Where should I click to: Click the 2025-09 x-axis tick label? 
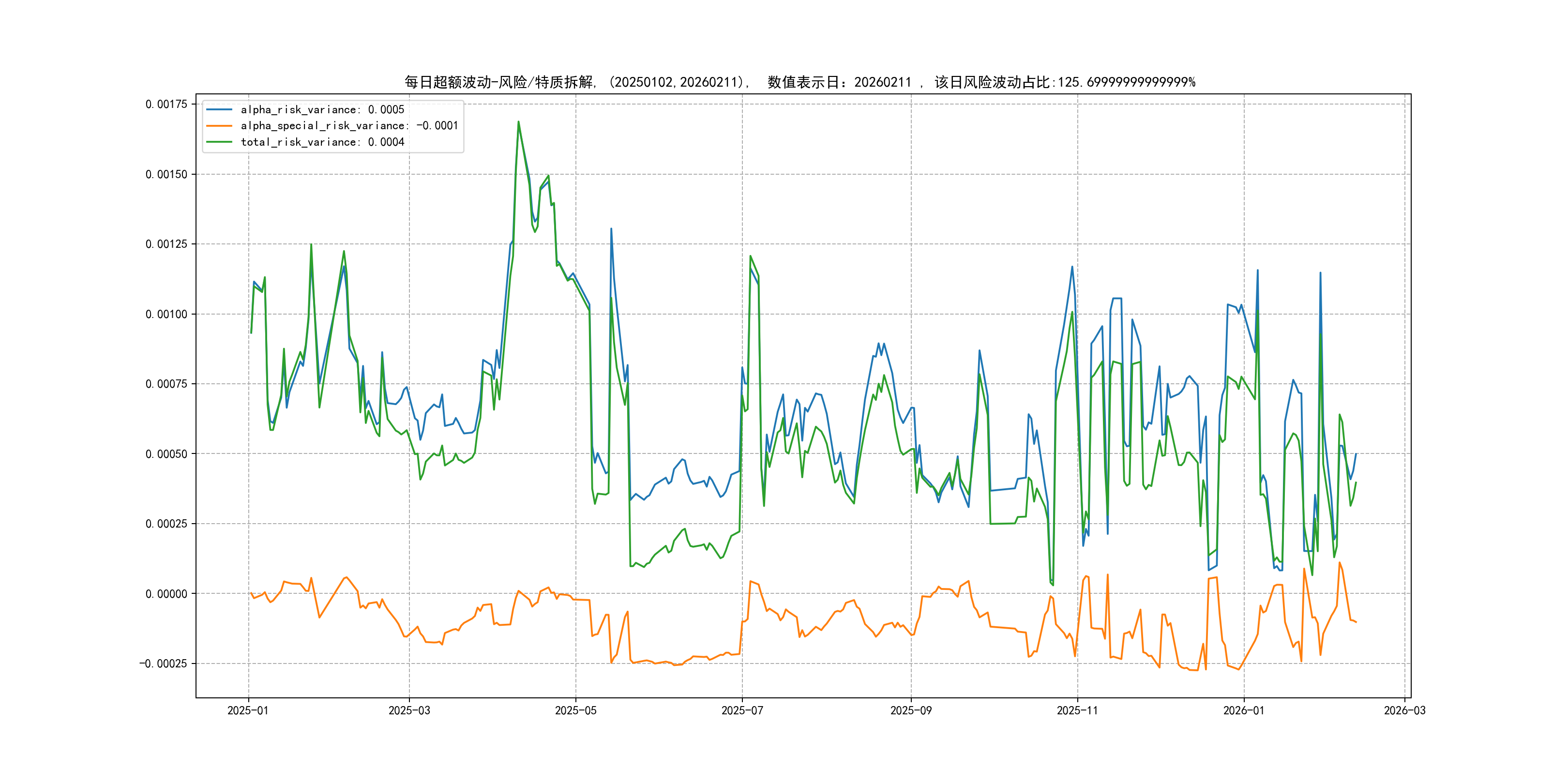point(911,710)
